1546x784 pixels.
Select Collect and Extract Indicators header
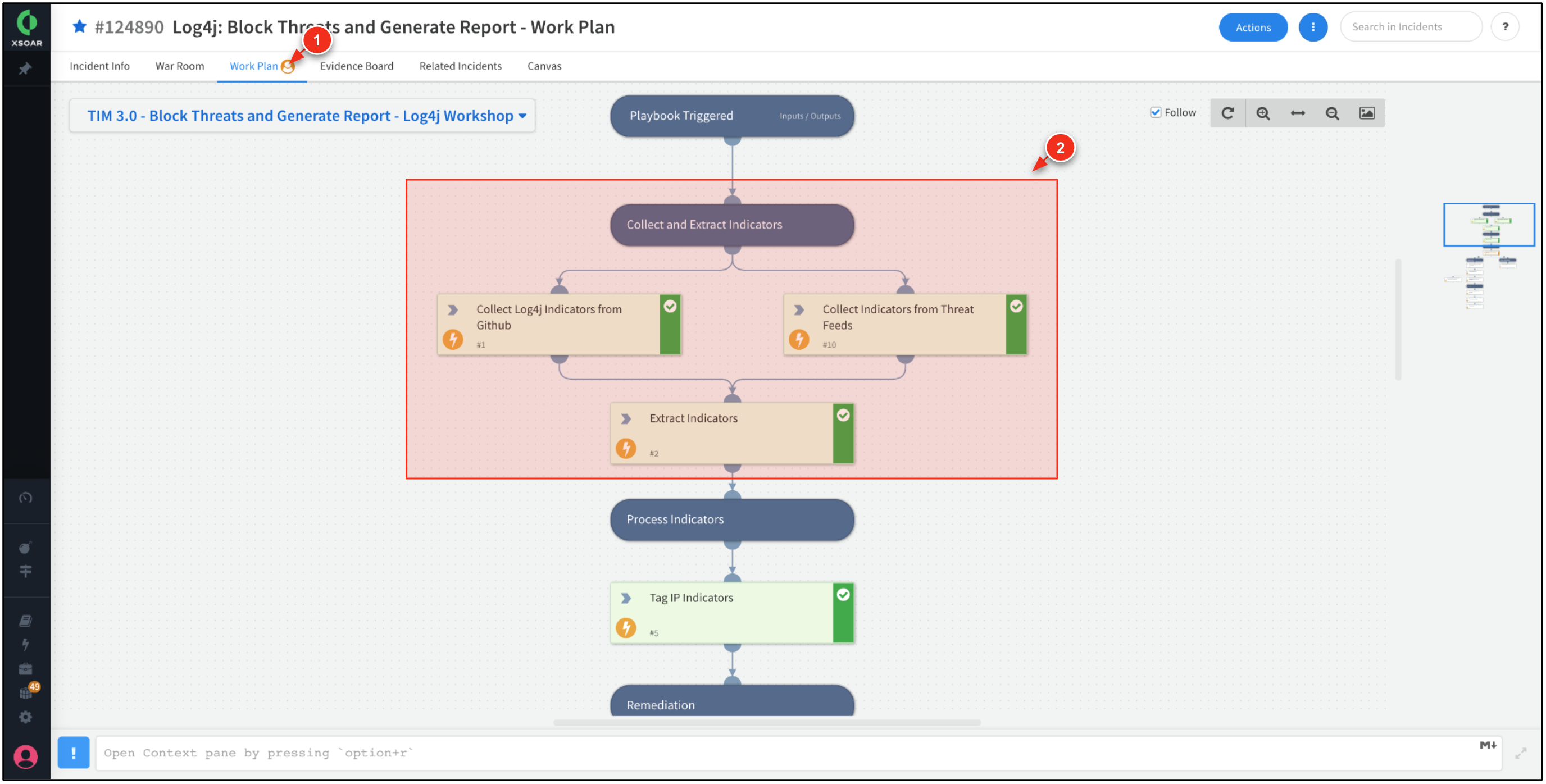(x=731, y=225)
